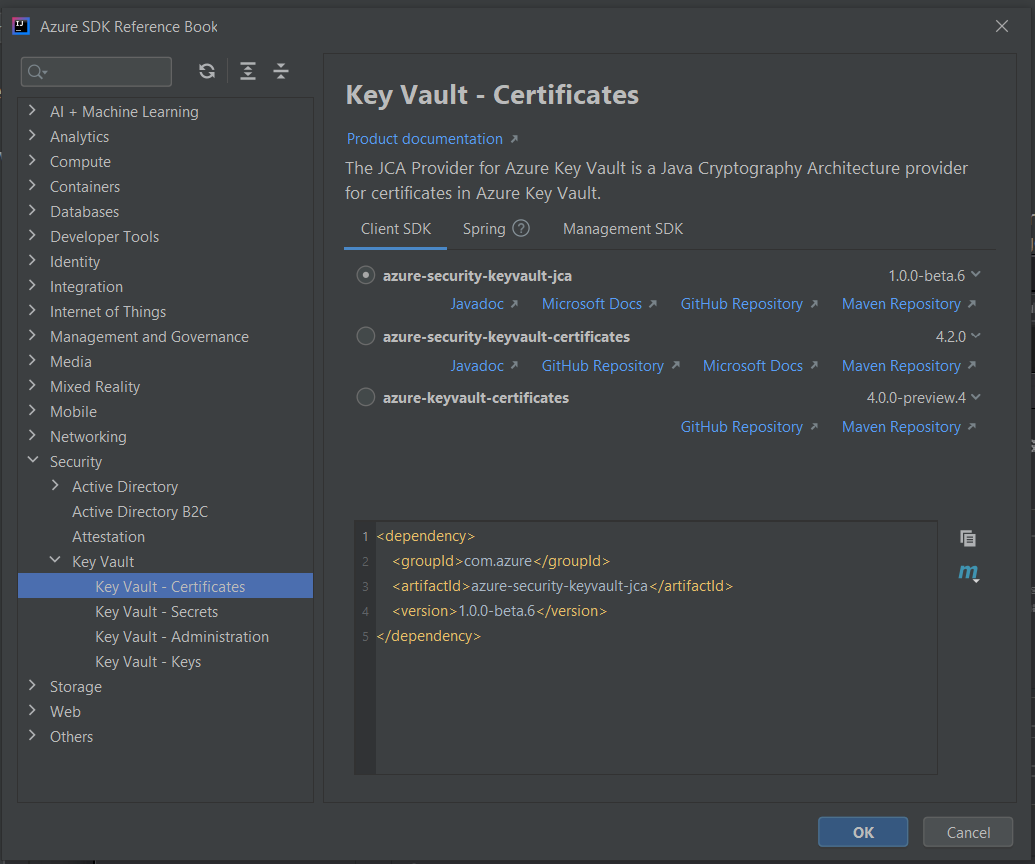This screenshot has height=864, width=1035.
Task: Click the Azure SDK Reference Book title icon
Action: [22, 24]
